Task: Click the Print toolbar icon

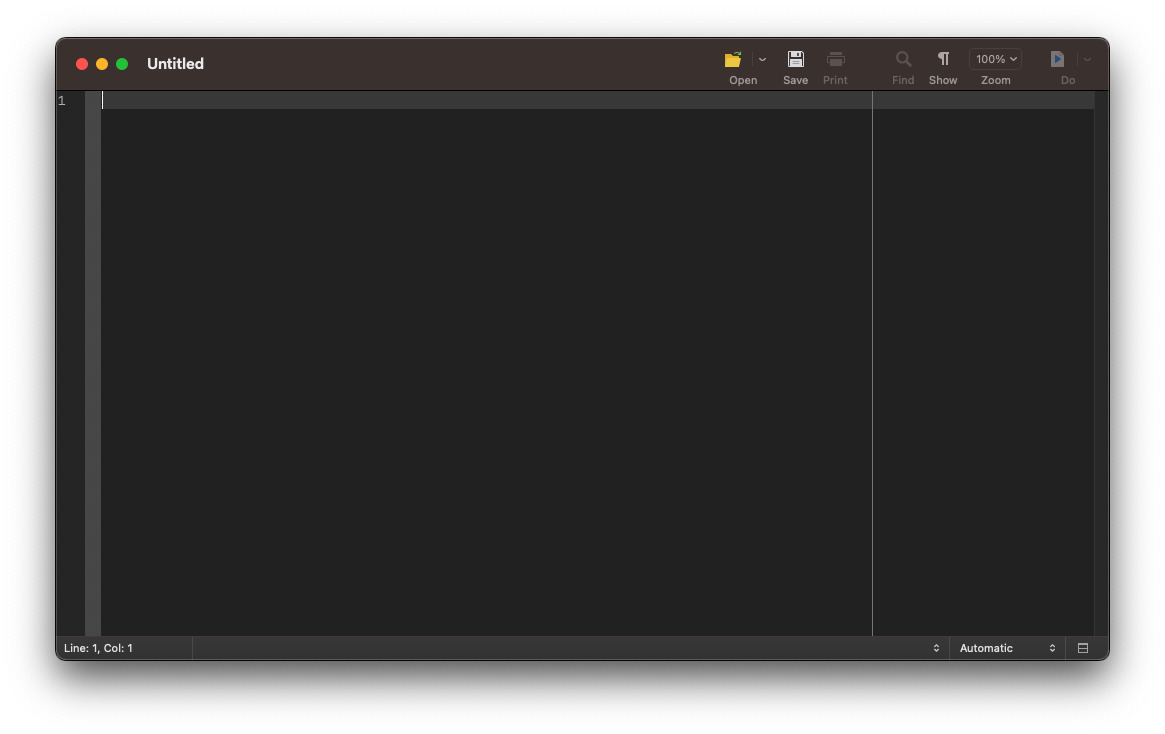Action: [835, 59]
